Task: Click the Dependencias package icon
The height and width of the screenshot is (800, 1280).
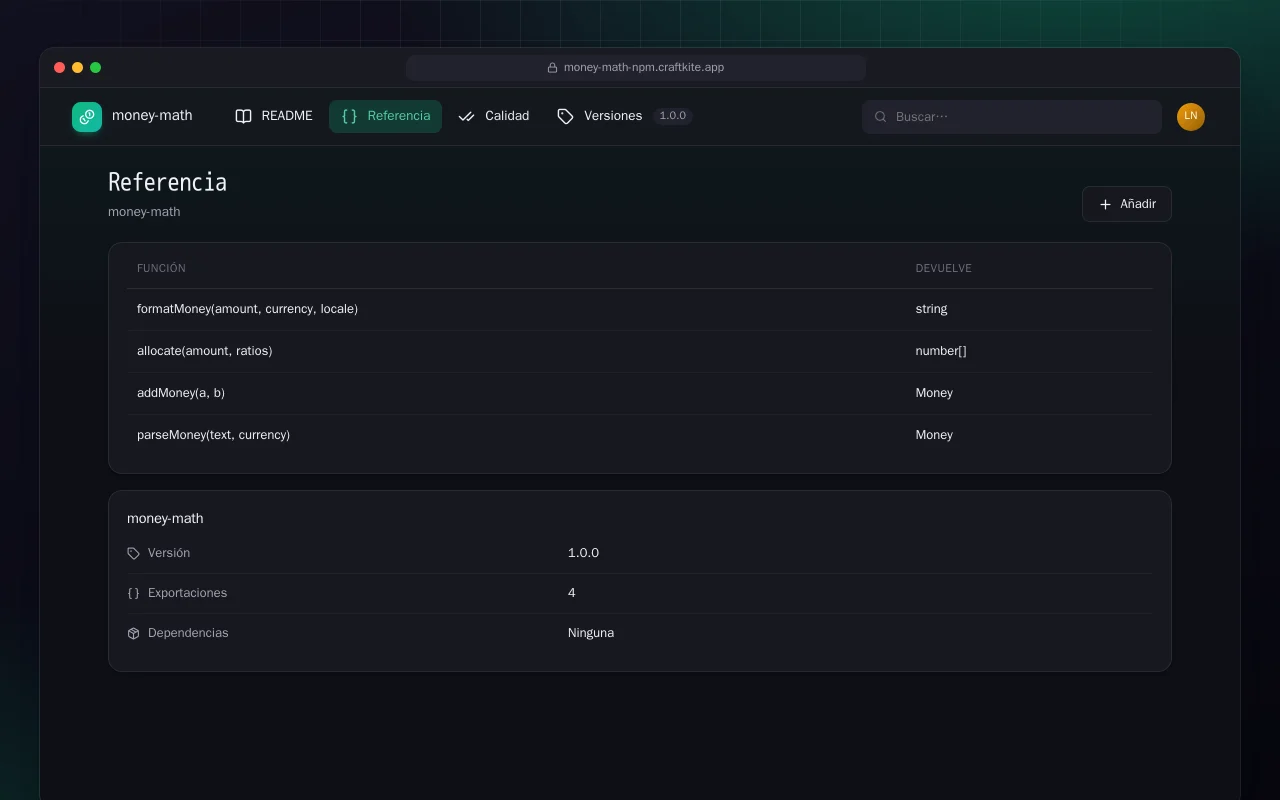Action: [134, 633]
